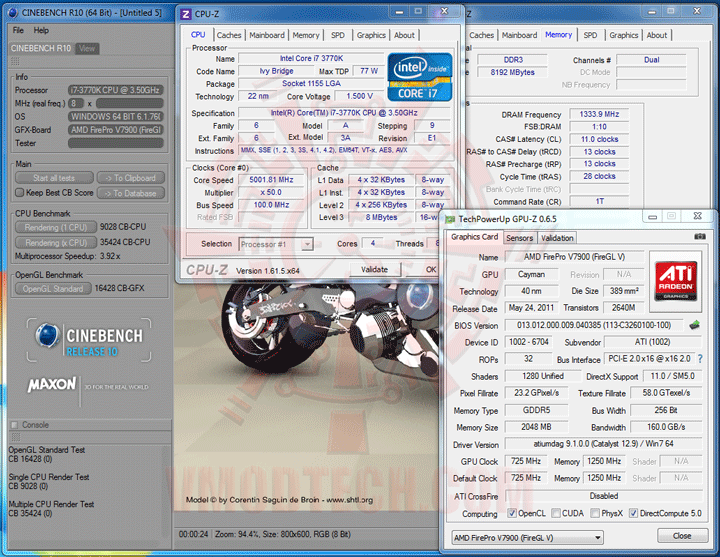Click the Intel Core i7 logo in CPU-Z
The height and width of the screenshot is (557, 720).
[420, 77]
